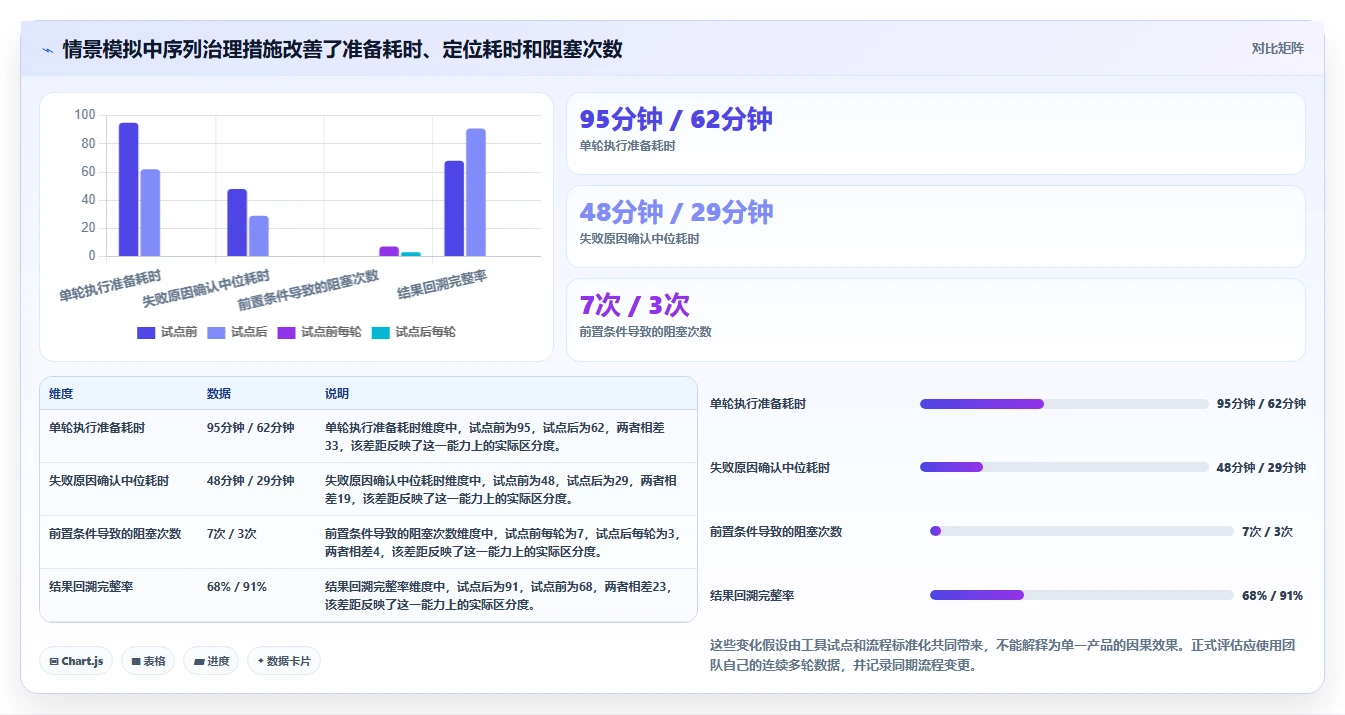Click 68% / 91% value beside the progress bar
1345x715 pixels.
(1272, 595)
